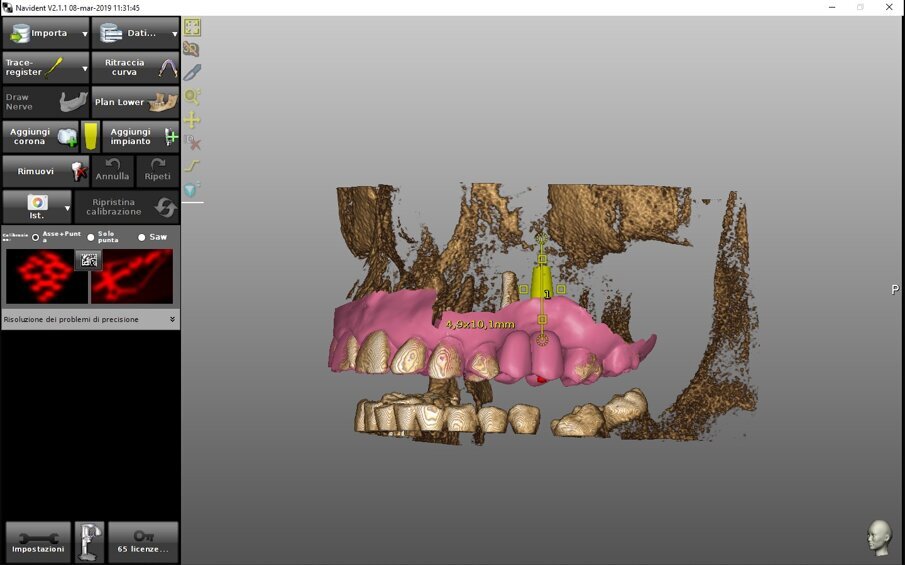
Task: Select the scalpel cutting tool
Action: [192, 73]
